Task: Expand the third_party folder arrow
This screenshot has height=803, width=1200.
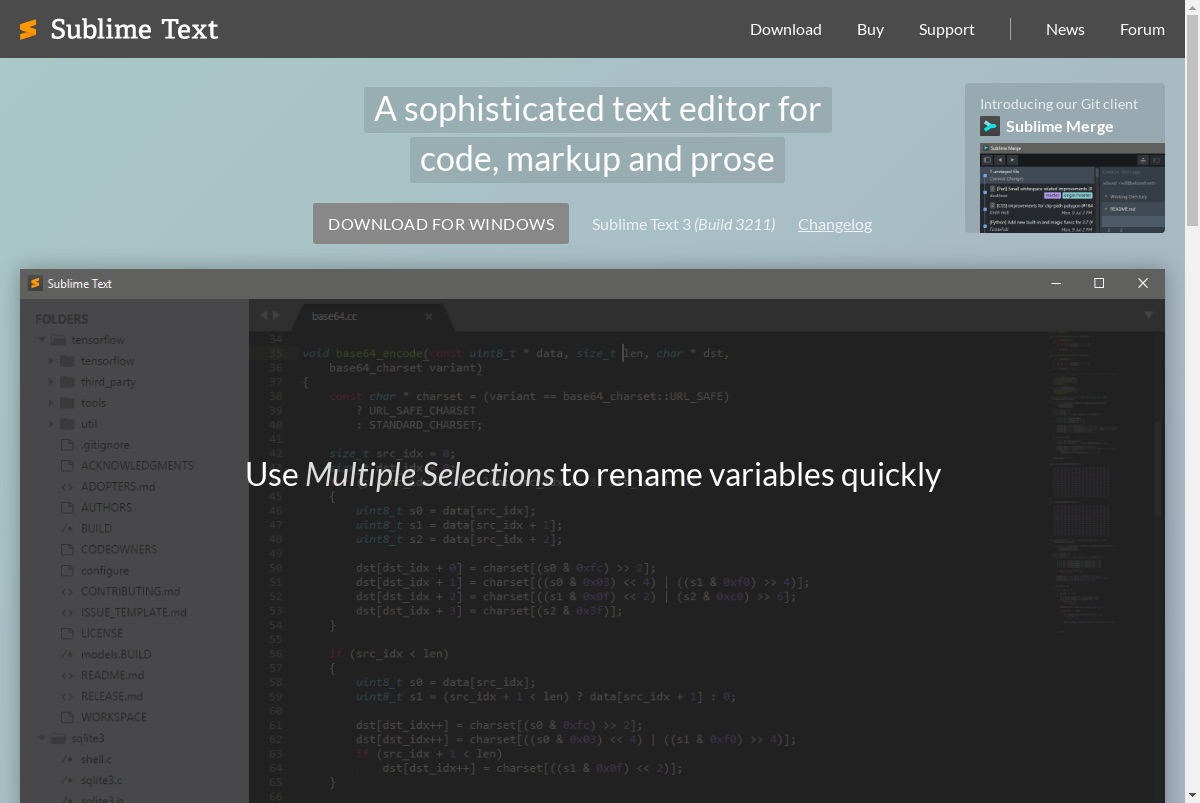Action: (x=51, y=382)
